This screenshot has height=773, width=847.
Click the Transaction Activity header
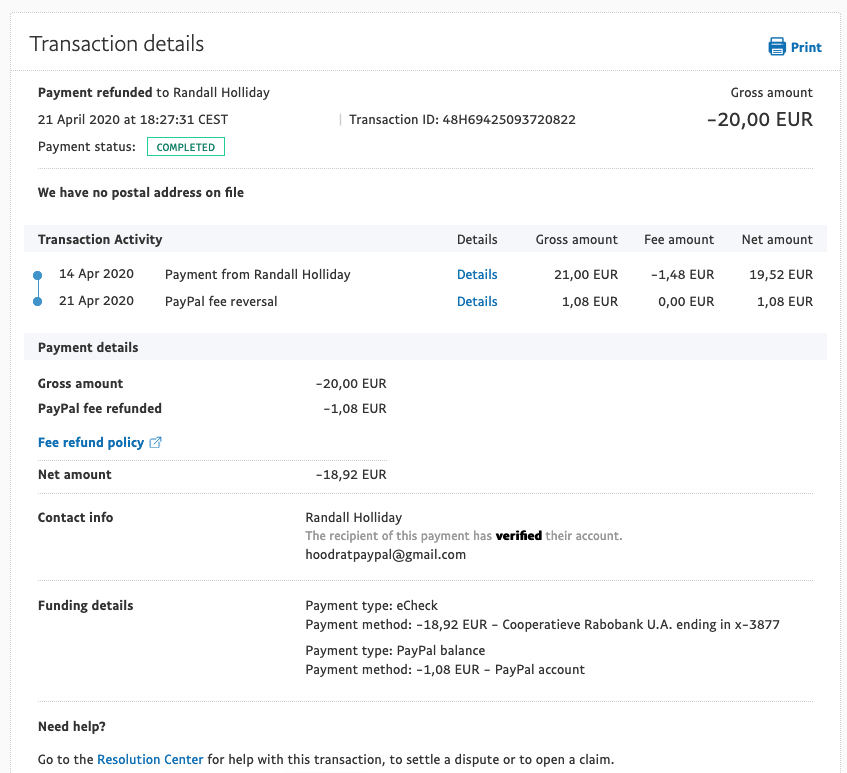click(100, 239)
